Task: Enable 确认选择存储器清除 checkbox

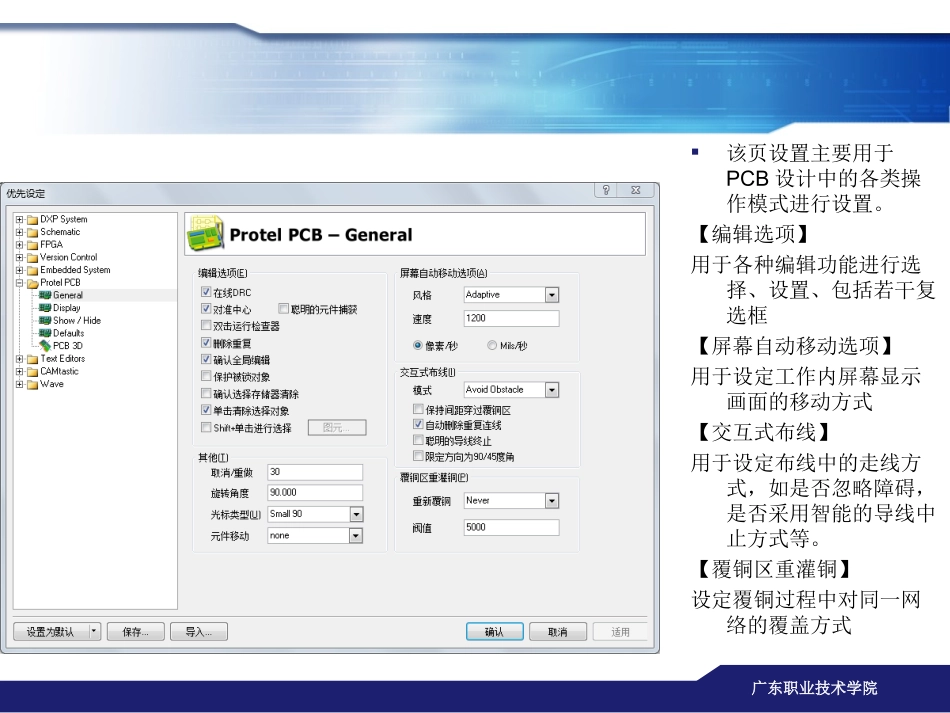Action: click(x=206, y=393)
